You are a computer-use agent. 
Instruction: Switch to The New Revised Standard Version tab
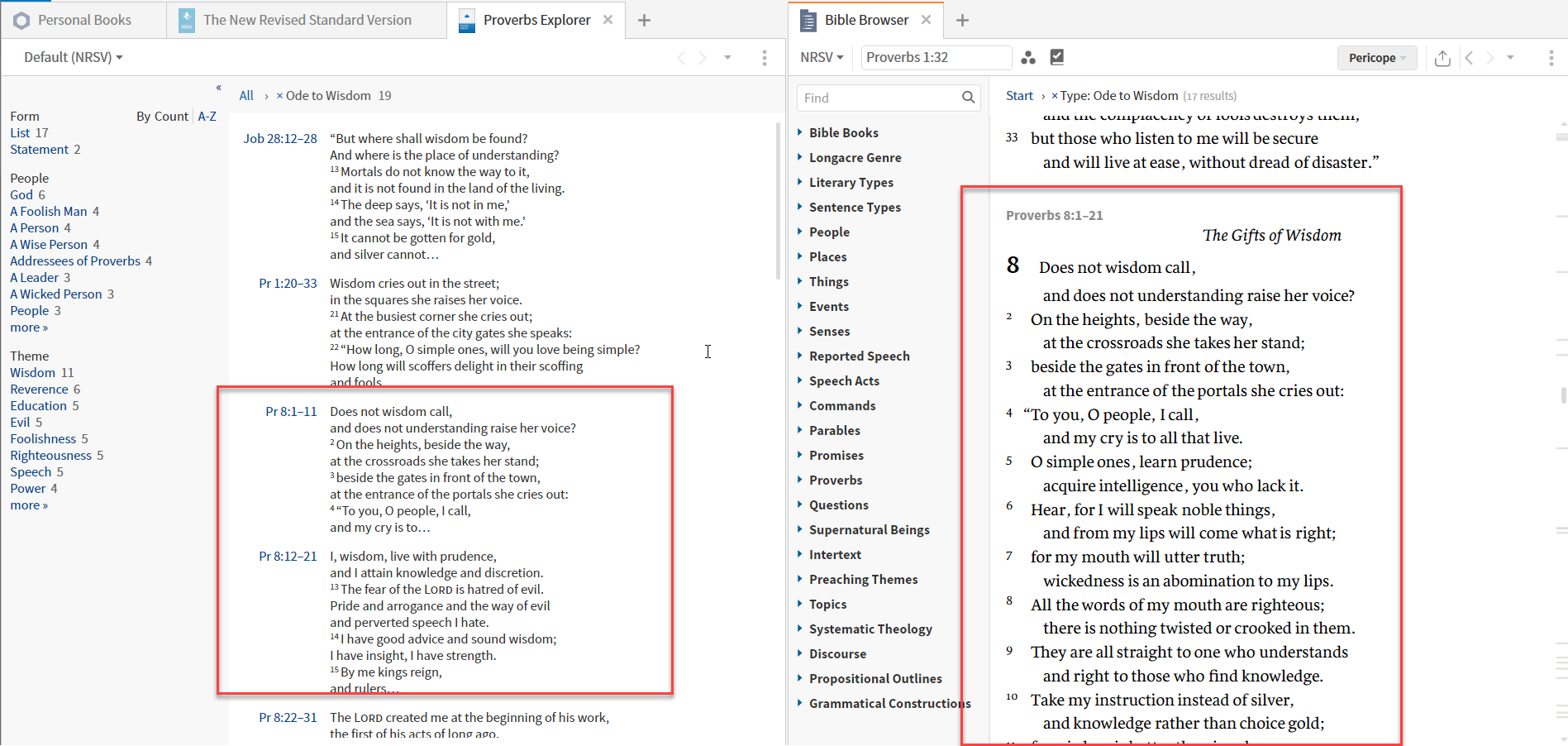pyautogui.click(x=307, y=20)
